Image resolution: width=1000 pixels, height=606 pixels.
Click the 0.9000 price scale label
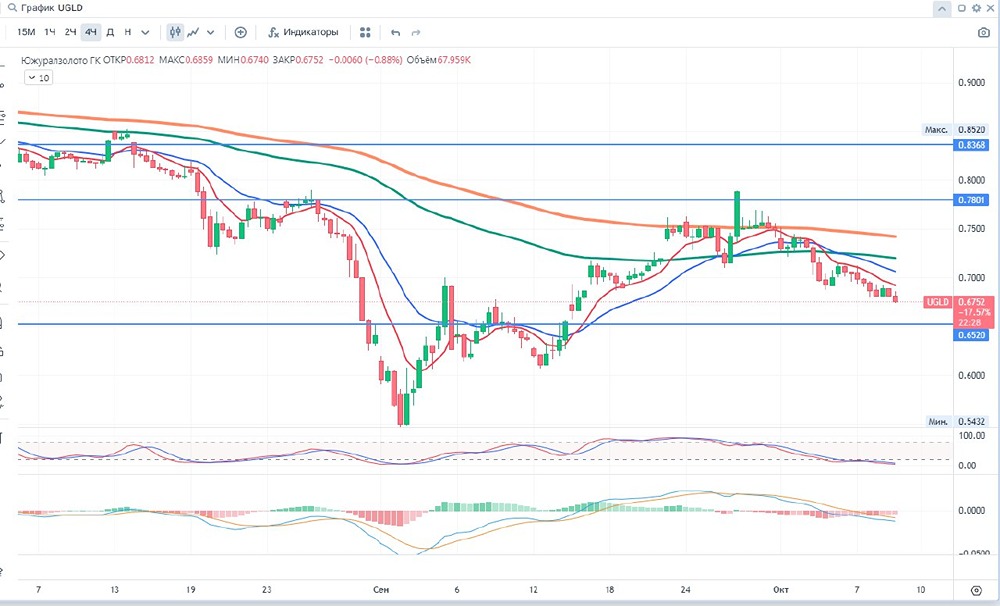click(x=972, y=82)
